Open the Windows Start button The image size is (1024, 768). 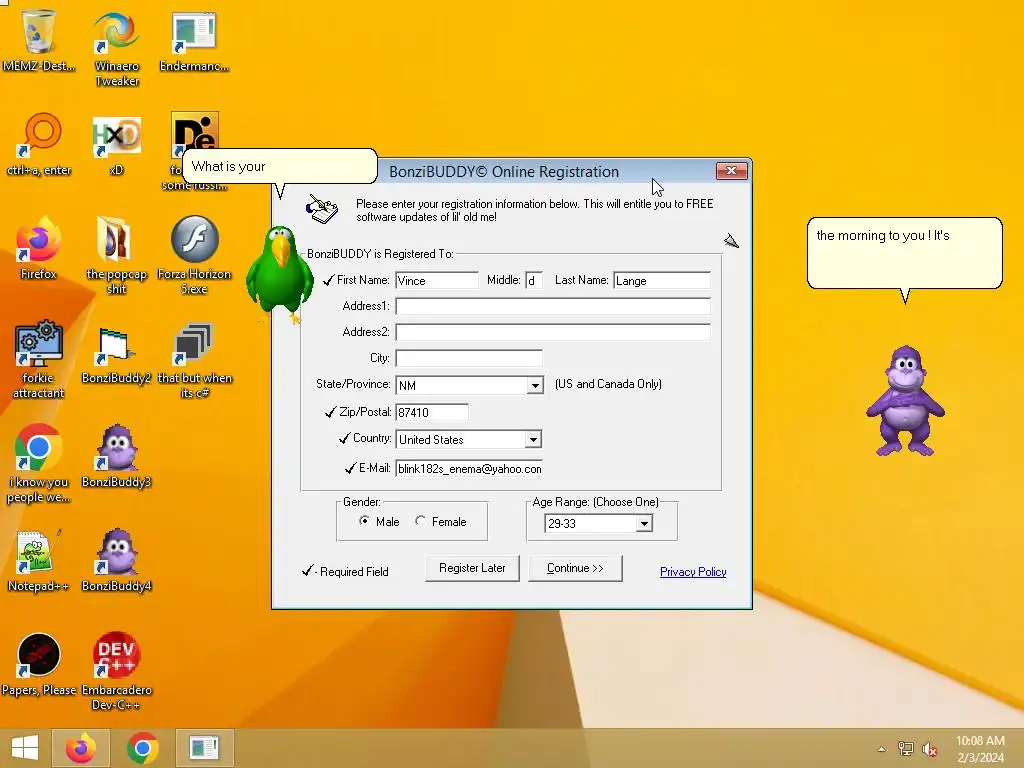25,748
